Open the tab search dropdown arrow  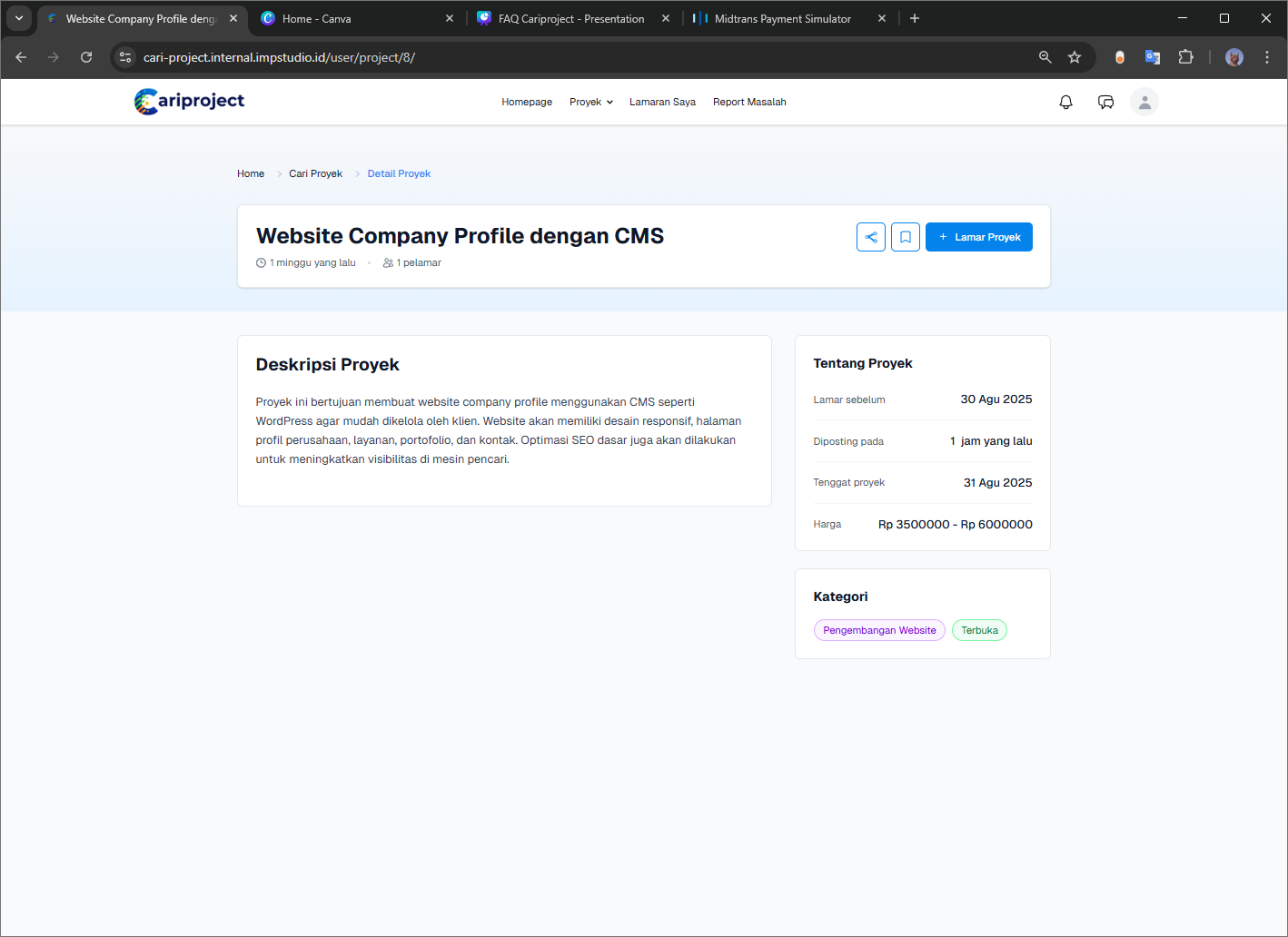pos(19,18)
